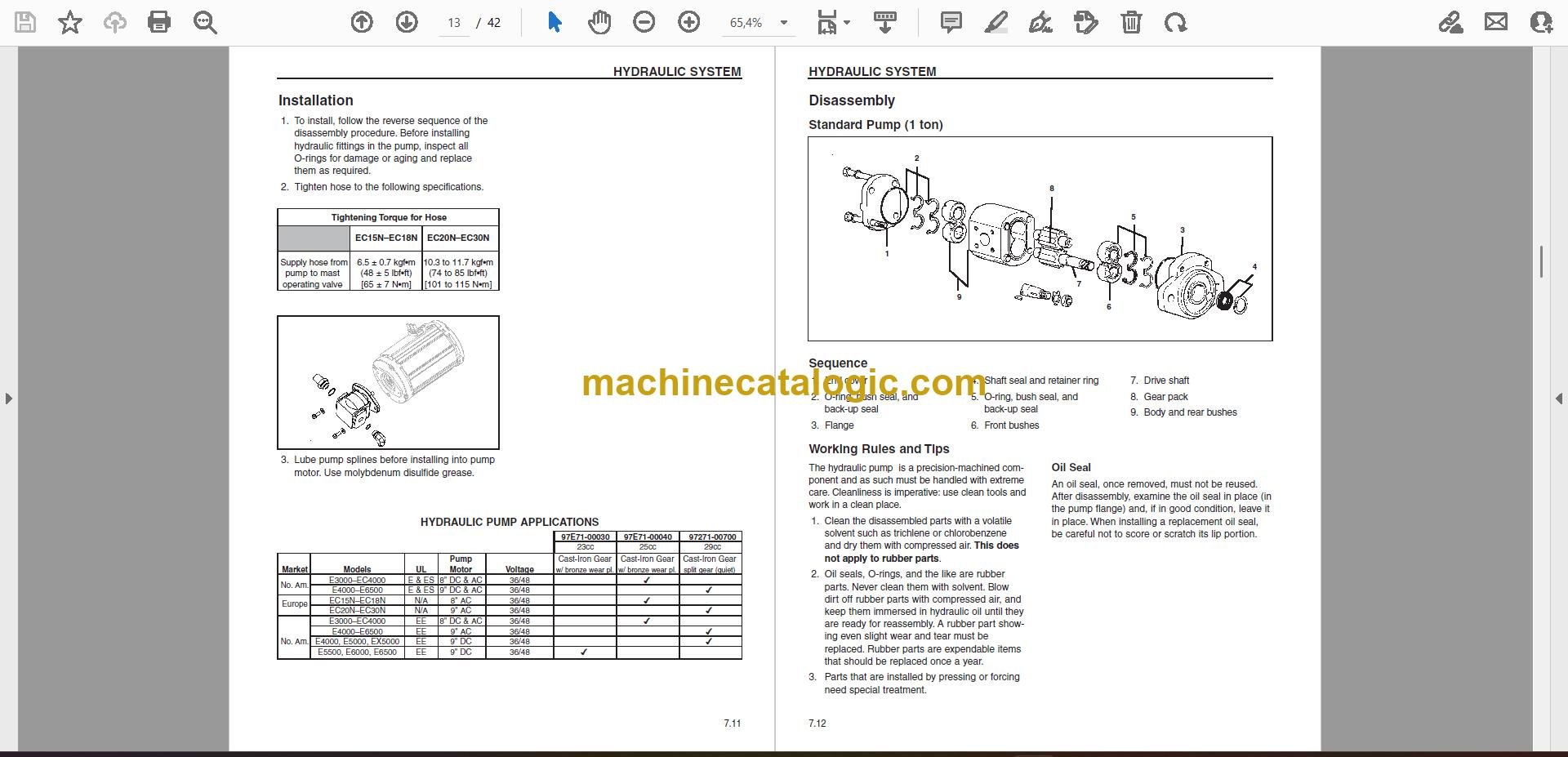Click the '97271-00700' part number cell
The width and height of the screenshot is (1568, 757).
pos(711,537)
